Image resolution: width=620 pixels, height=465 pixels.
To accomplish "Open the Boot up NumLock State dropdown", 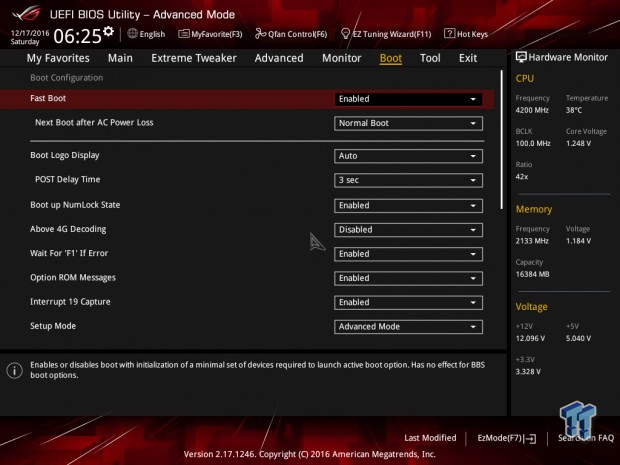I will (x=408, y=206).
